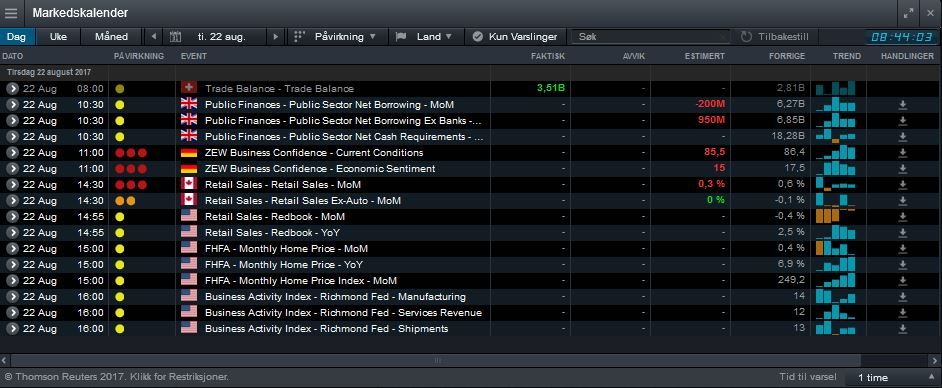Expand ZEW Current Conditions row

13,153
